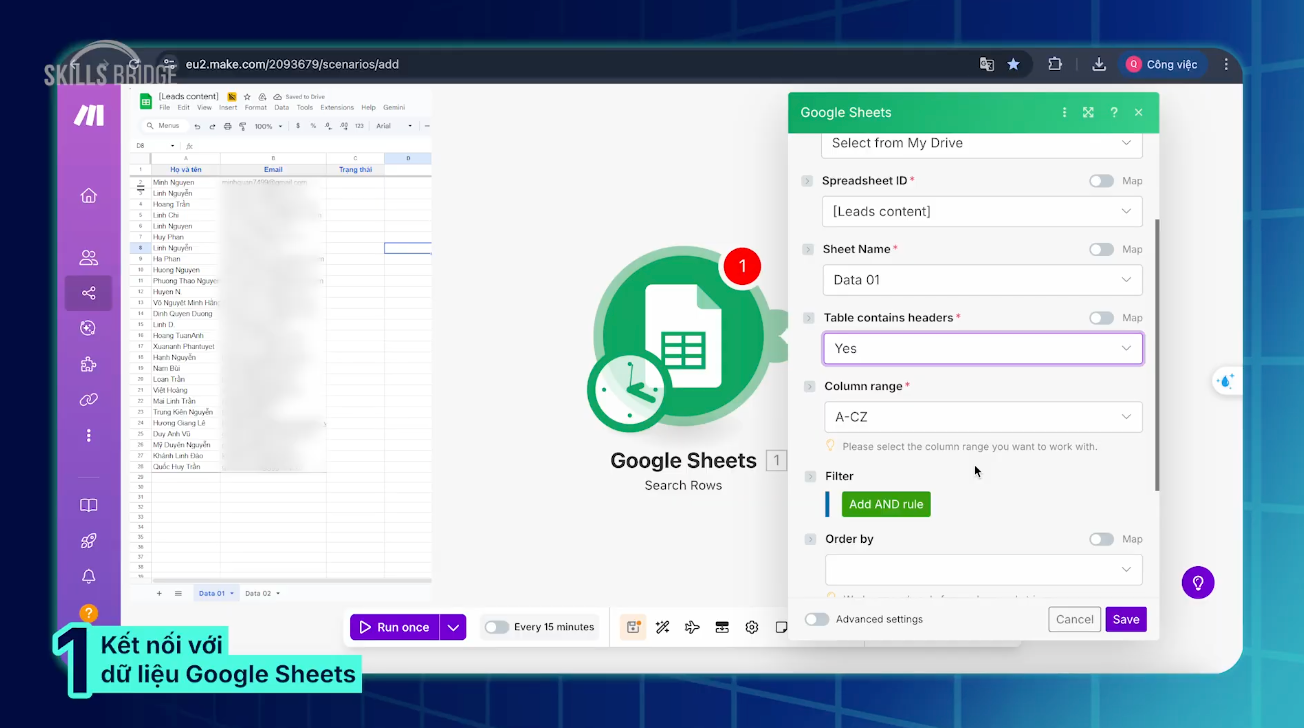Open scenario settings gear icon
This screenshot has height=728, width=1304.
[x=752, y=627]
